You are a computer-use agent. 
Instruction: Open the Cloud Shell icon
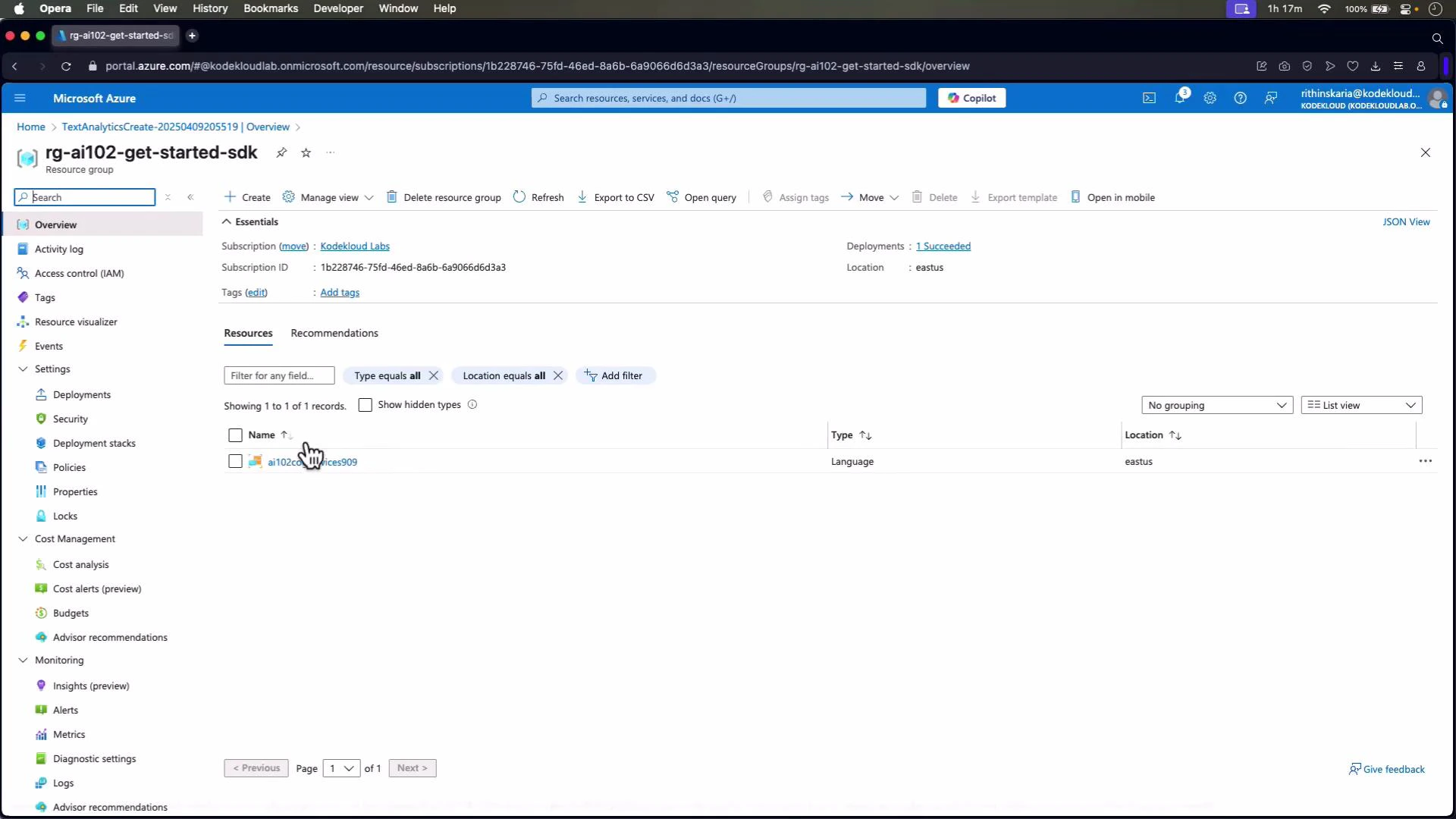(1150, 98)
